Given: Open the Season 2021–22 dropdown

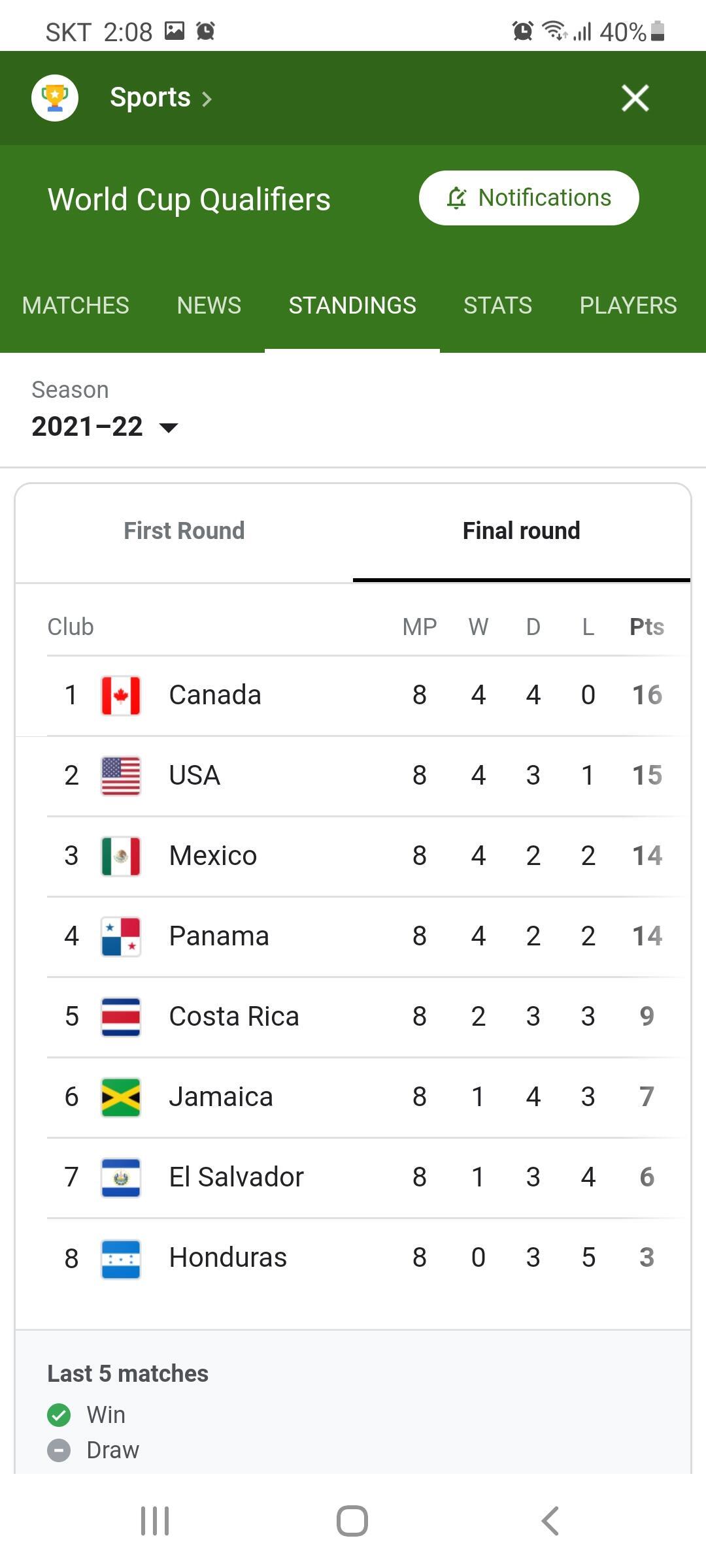Looking at the screenshot, I should 105,427.
